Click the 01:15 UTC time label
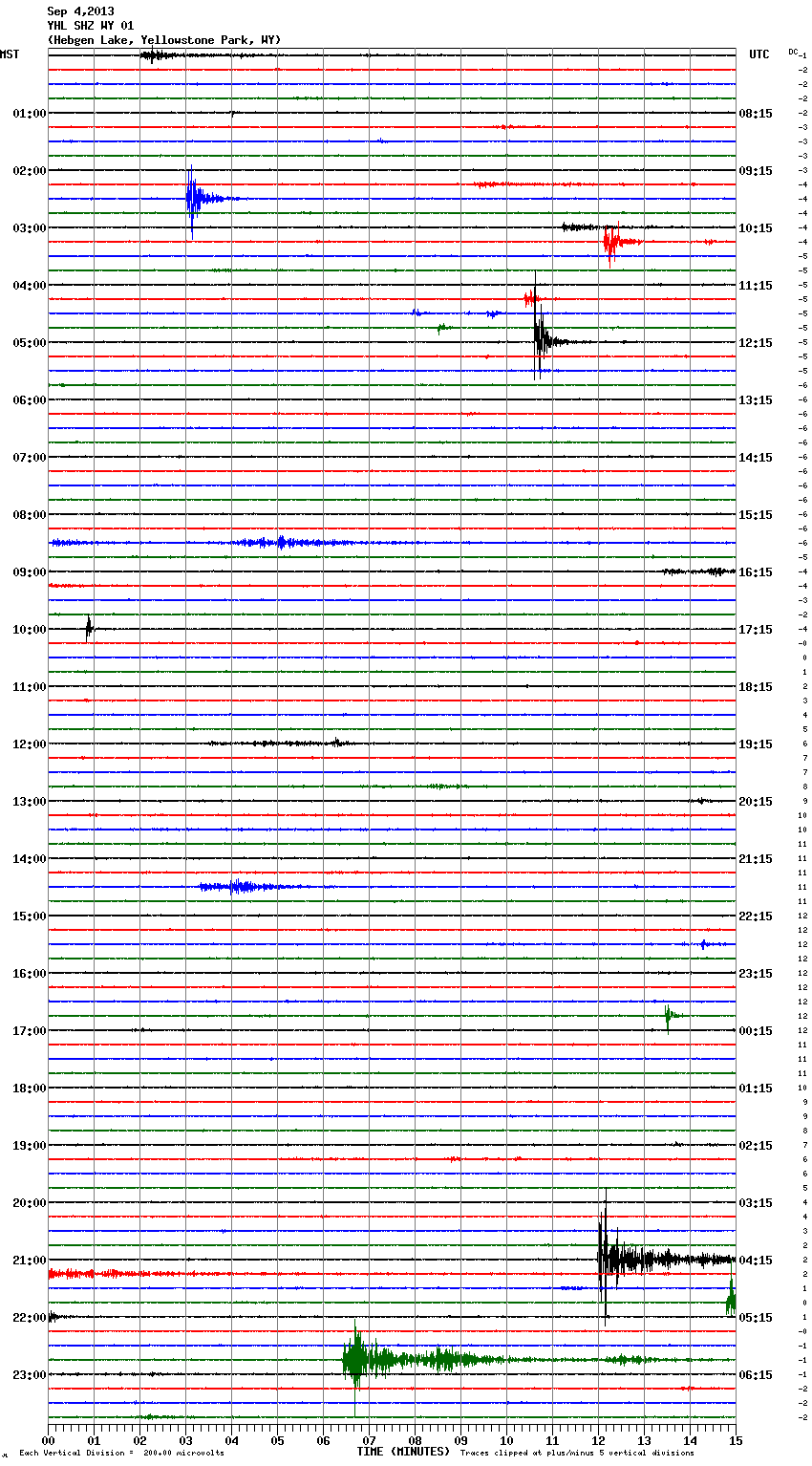The image size is (812, 1466). tap(756, 1089)
